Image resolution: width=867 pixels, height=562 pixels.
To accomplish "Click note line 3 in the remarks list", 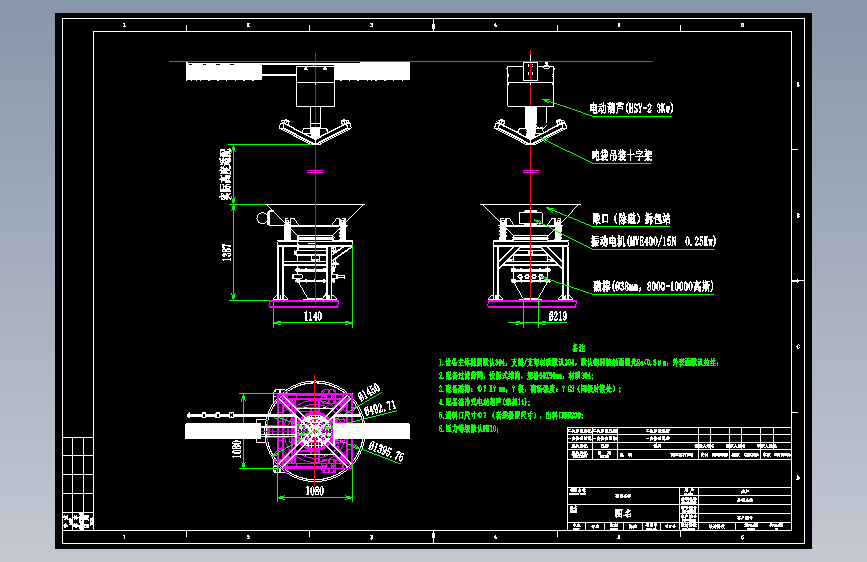I will (530, 389).
